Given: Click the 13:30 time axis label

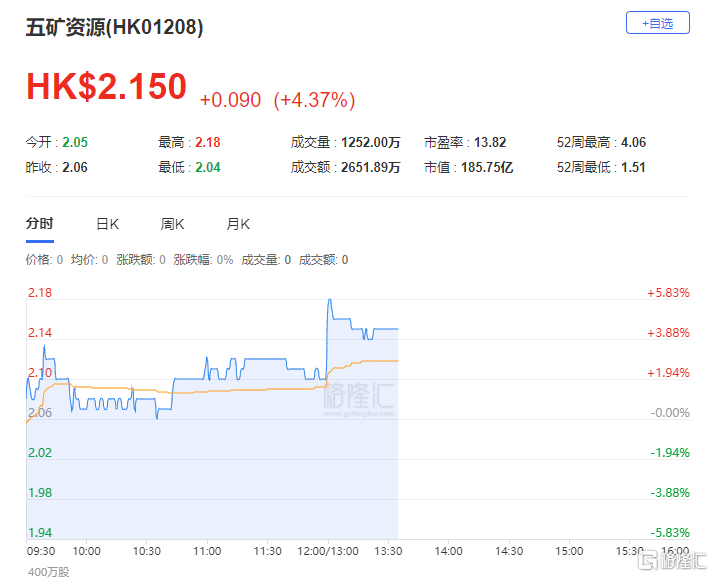Looking at the screenshot, I should coord(388,551).
